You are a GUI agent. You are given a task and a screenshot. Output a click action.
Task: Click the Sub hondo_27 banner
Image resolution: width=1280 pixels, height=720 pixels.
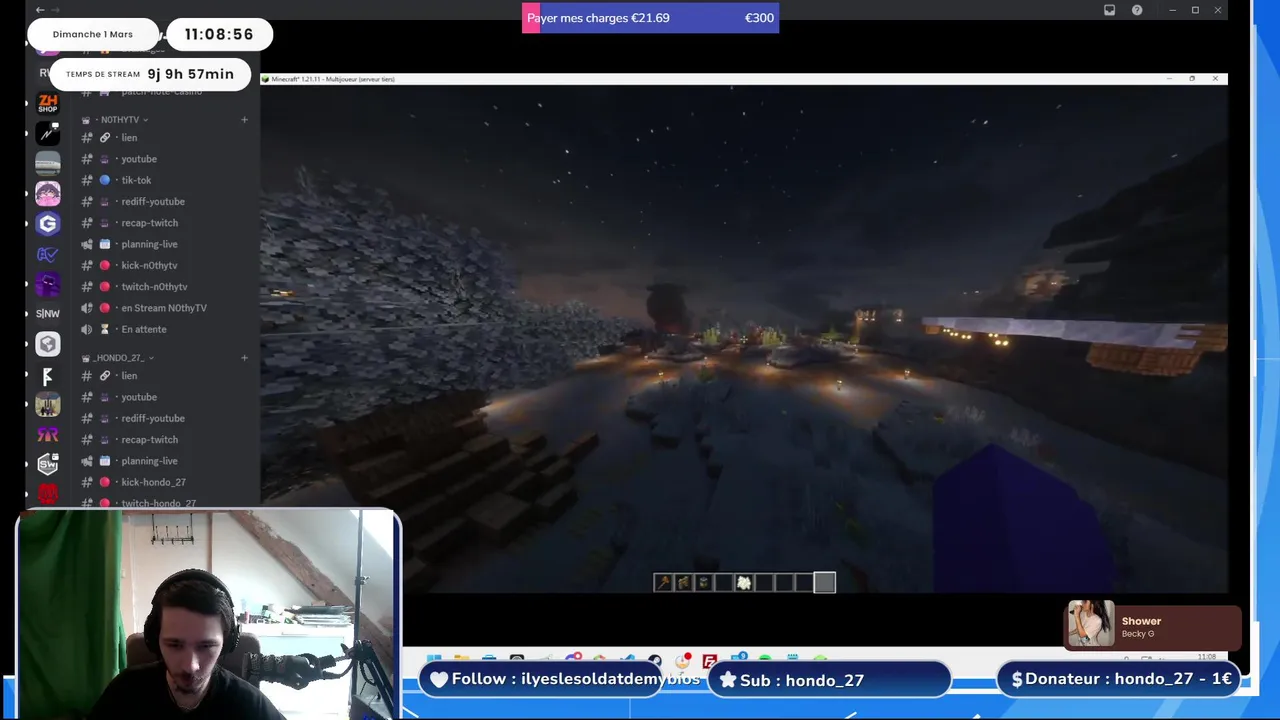pyautogui.click(x=829, y=680)
